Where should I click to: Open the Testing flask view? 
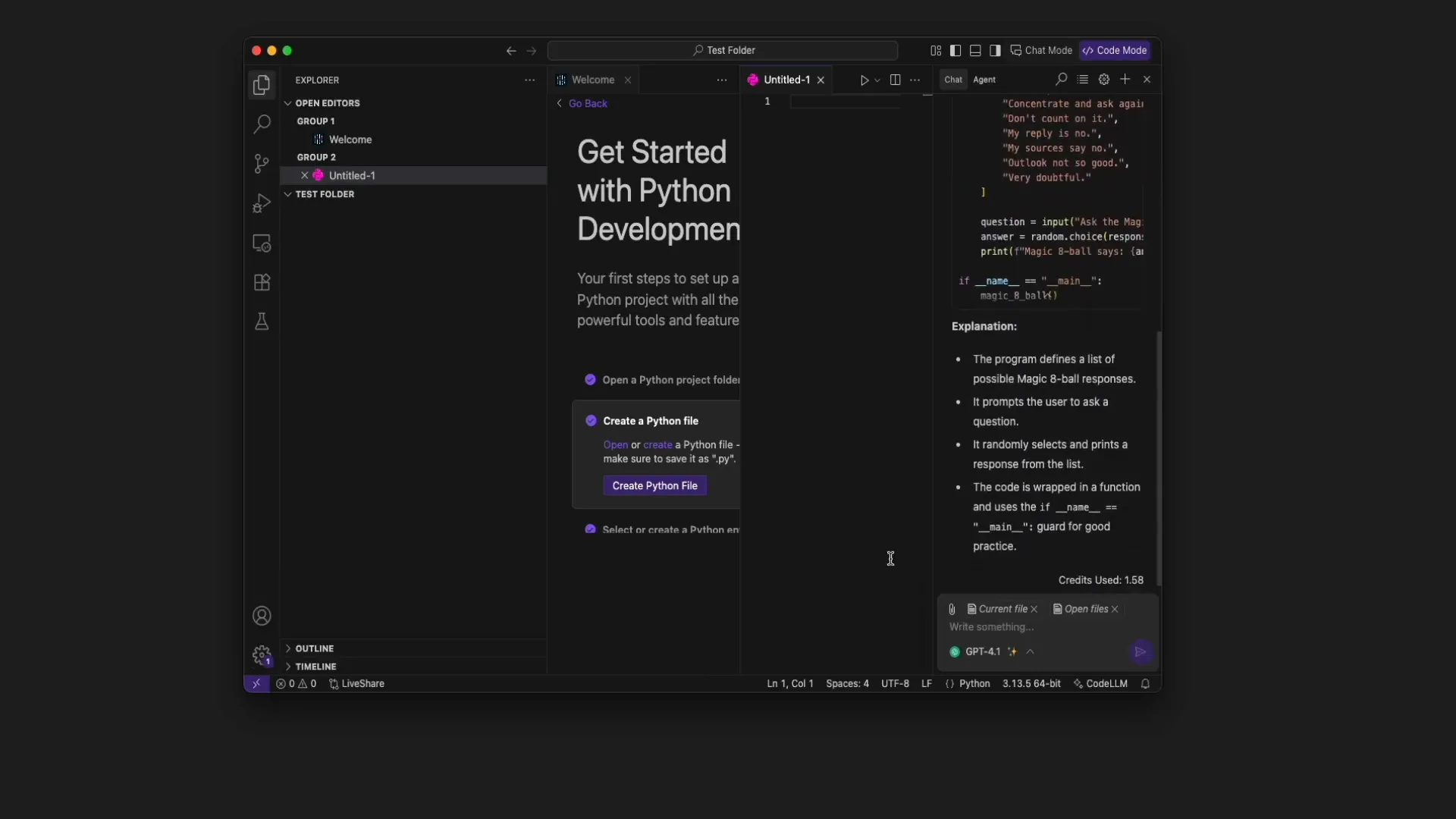click(x=262, y=322)
